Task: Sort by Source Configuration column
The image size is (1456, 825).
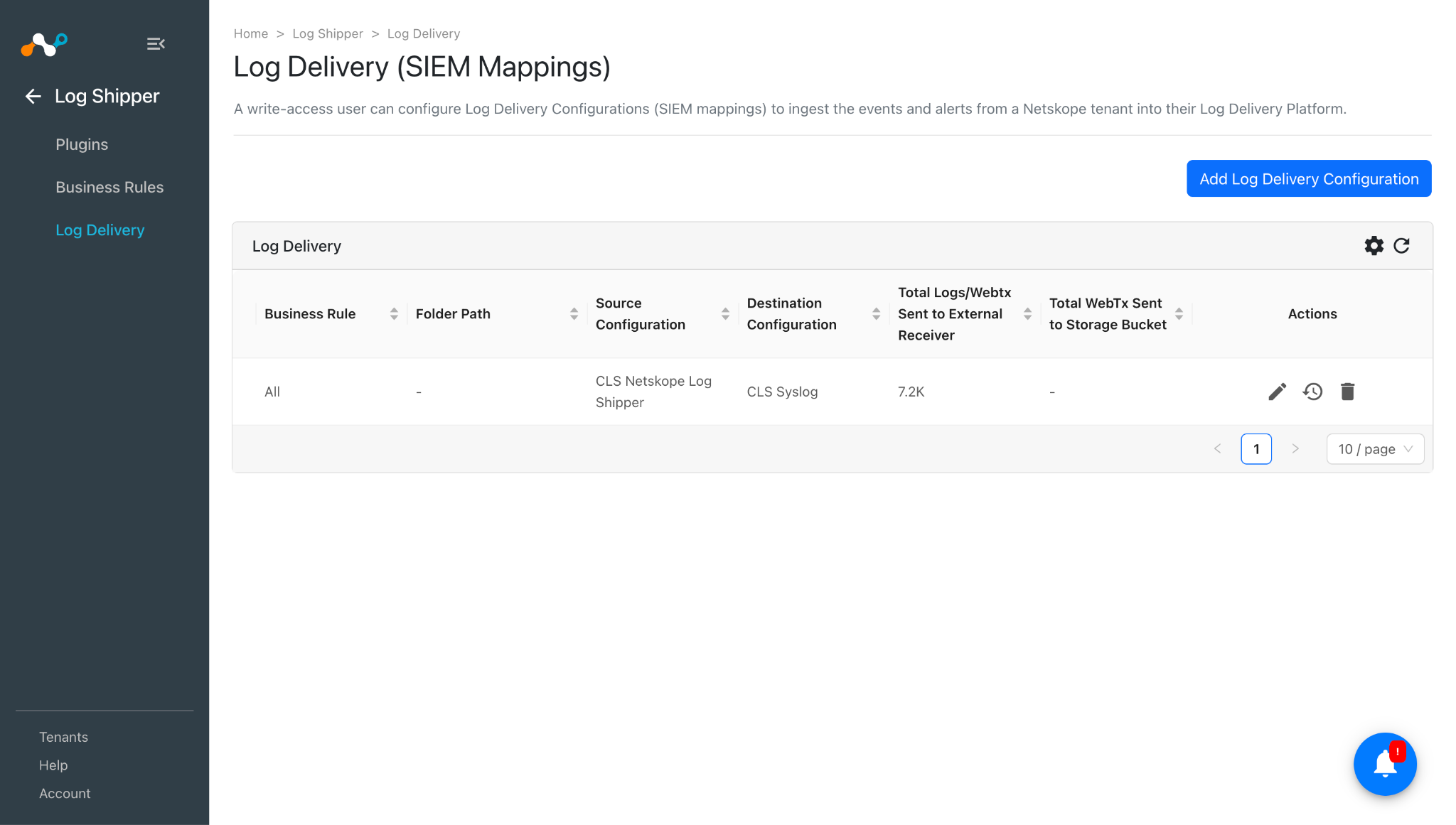Action: tap(725, 314)
